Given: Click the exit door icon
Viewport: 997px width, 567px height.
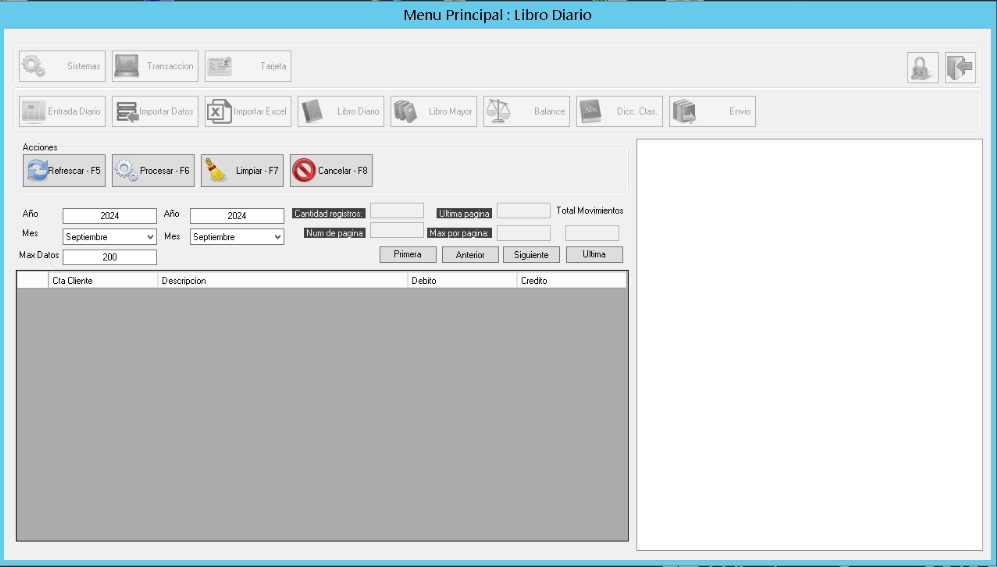Looking at the screenshot, I should coord(958,66).
